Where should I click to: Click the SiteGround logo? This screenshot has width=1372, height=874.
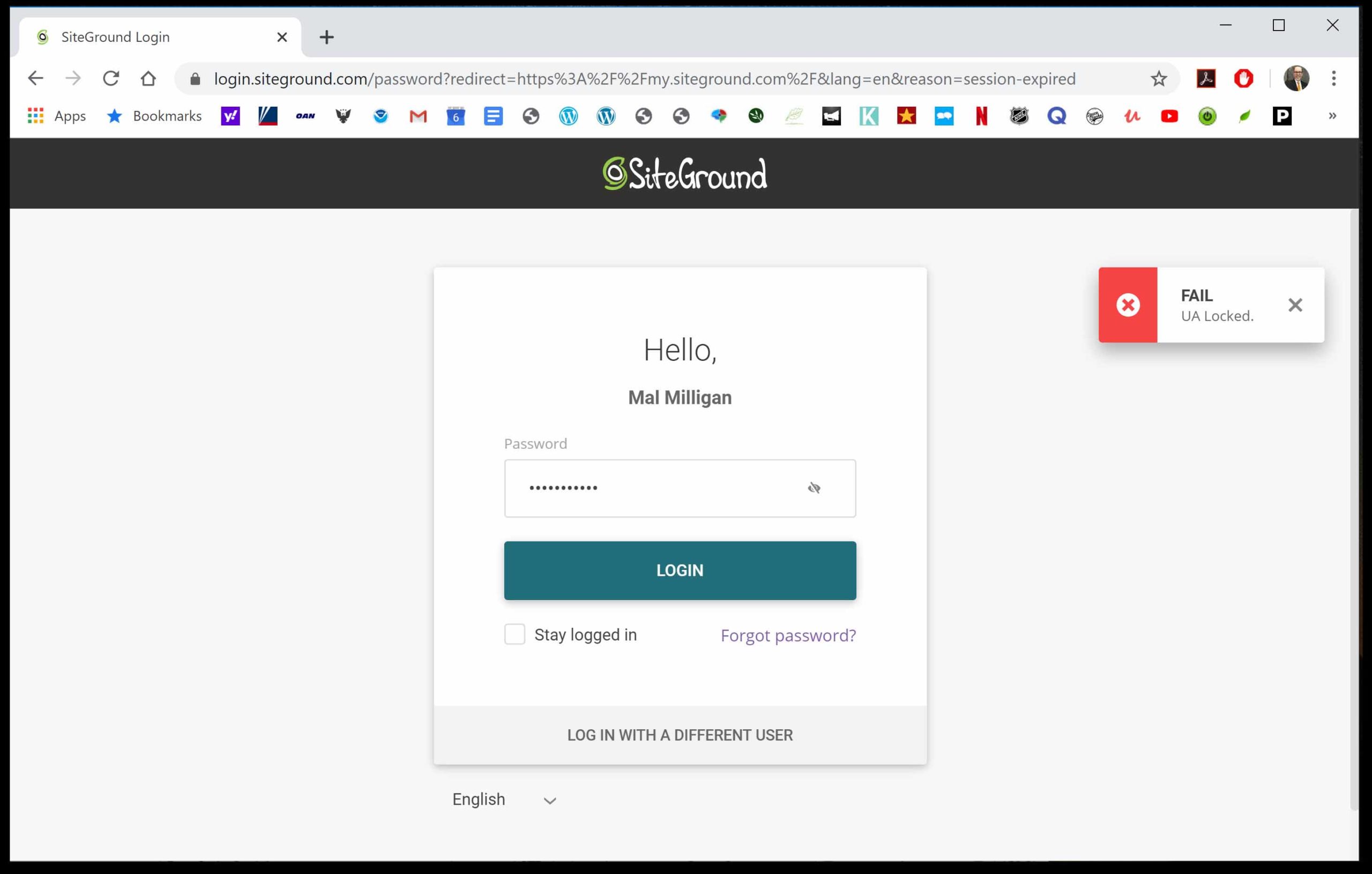coord(684,173)
